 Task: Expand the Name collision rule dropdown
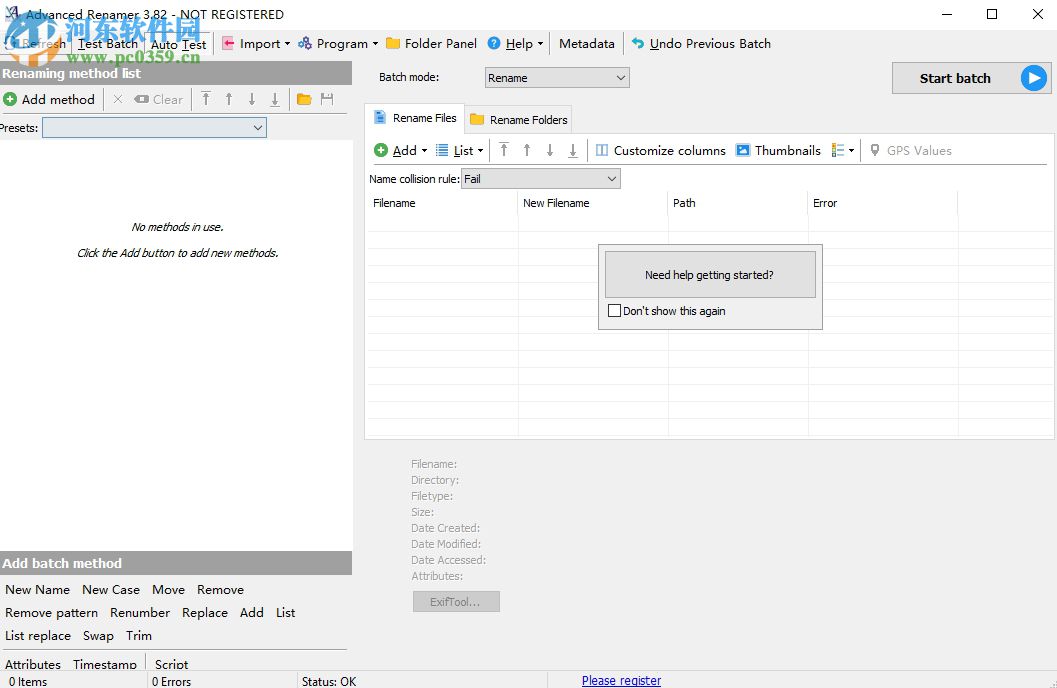click(540, 179)
